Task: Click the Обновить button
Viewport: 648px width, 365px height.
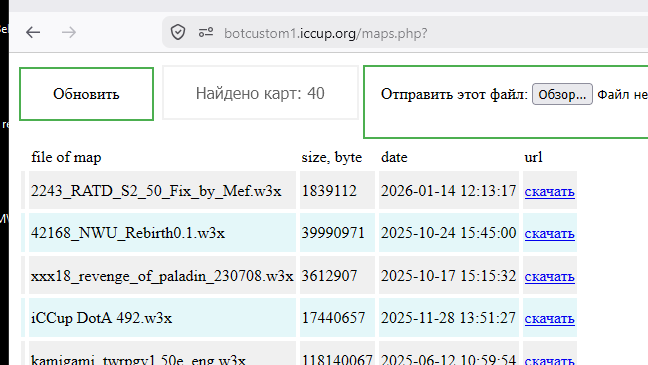Action: pos(86,94)
